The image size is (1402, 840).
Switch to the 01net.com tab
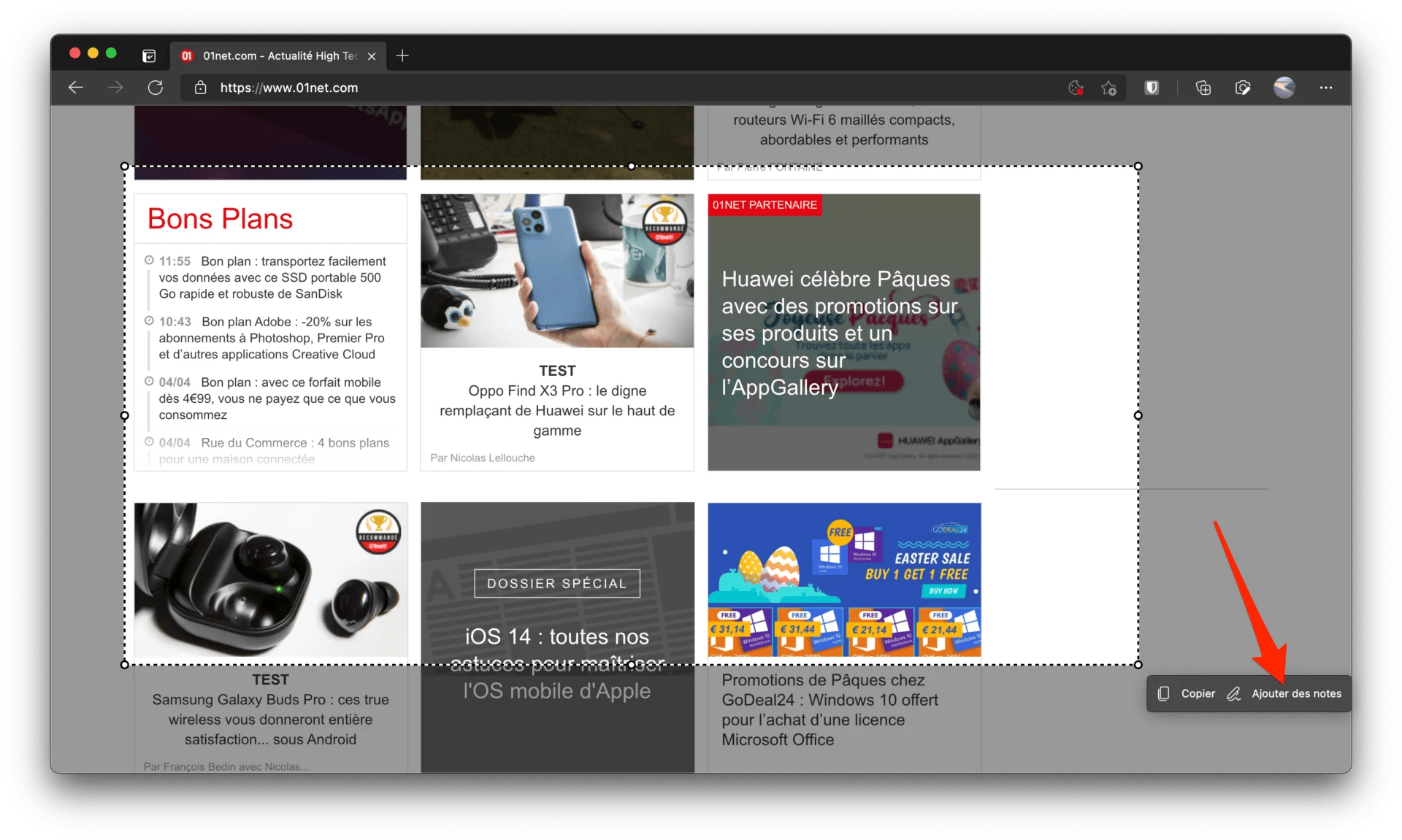point(270,55)
